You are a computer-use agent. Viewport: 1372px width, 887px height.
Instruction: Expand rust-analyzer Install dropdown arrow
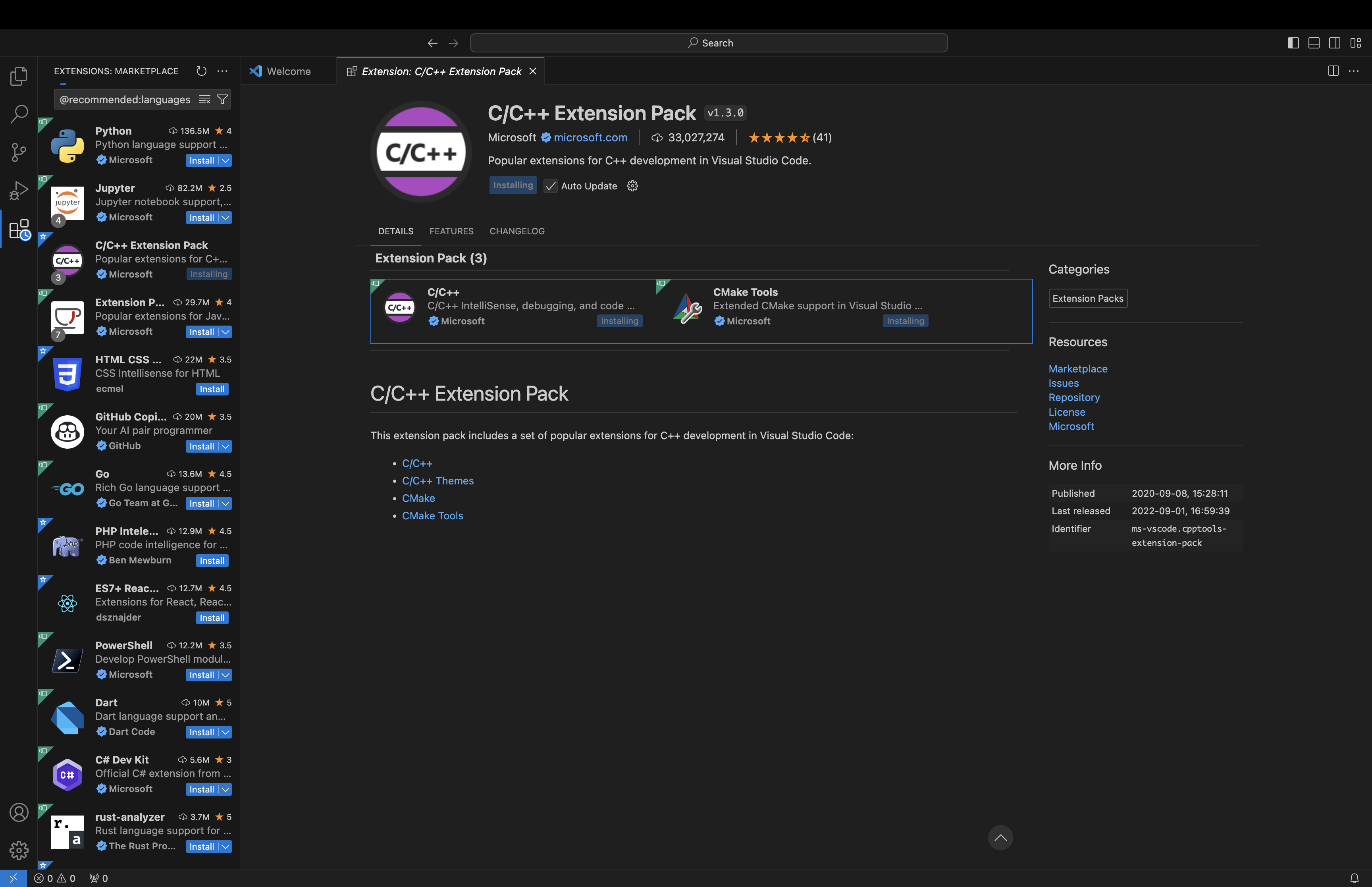(x=226, y=846)
